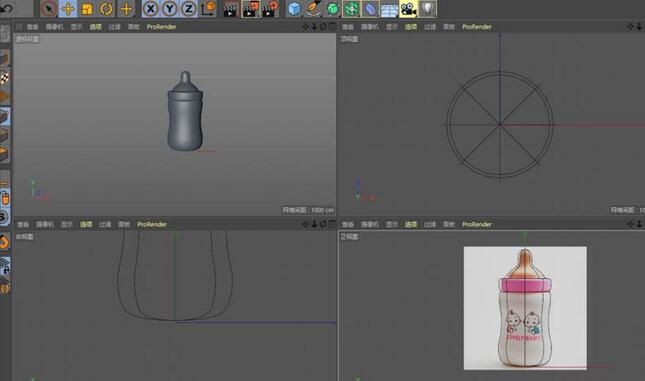Viewport: 645px width, 381px height.
Task: Open 面板 menu in perspective viewport
Action: tap(133, 27)
